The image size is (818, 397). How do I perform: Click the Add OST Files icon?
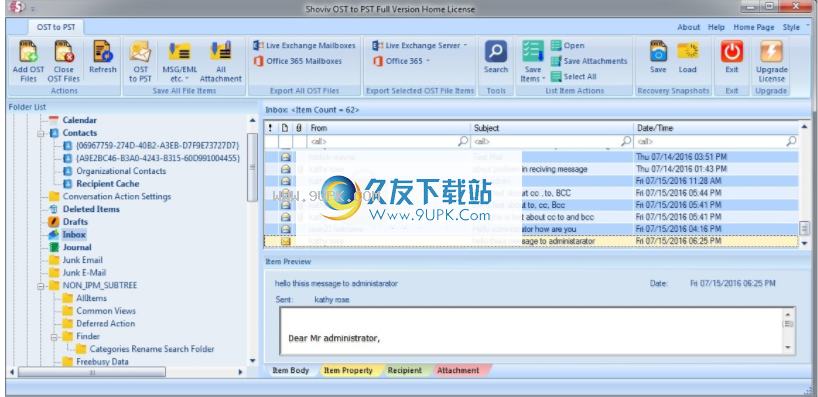point(28,52)
